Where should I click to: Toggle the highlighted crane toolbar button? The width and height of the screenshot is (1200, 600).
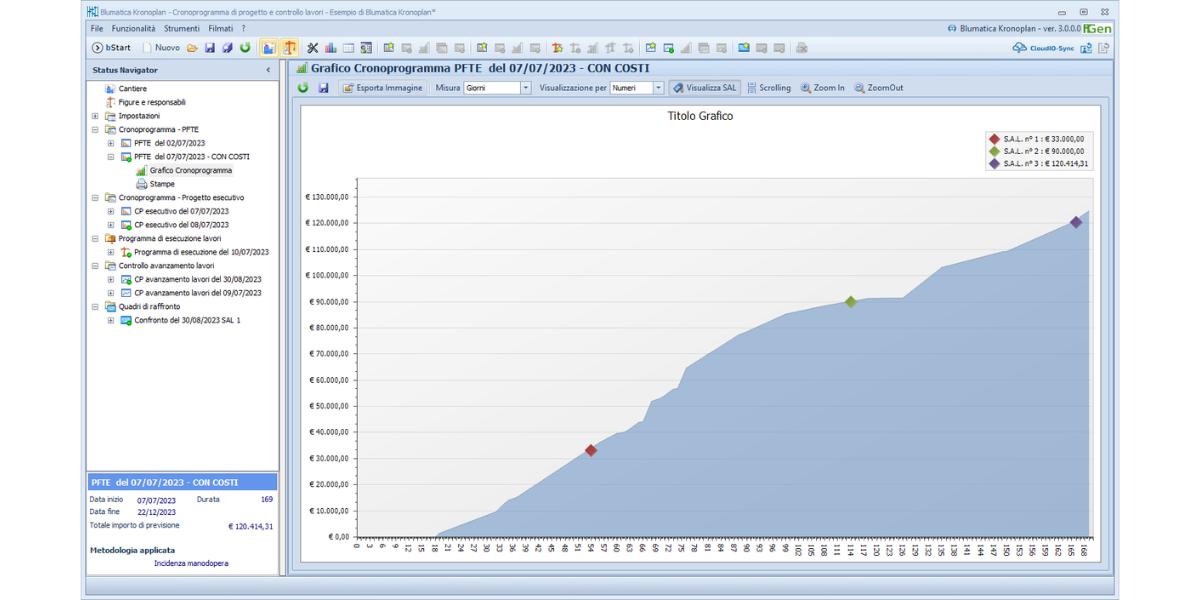tap(290, 48)
